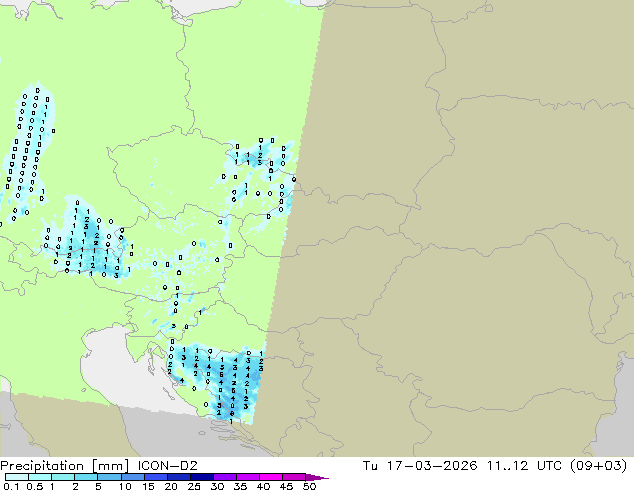The image size is (634, 490).
Task: Select the legend swatch between 40 and 45
Action: (271, 477)
